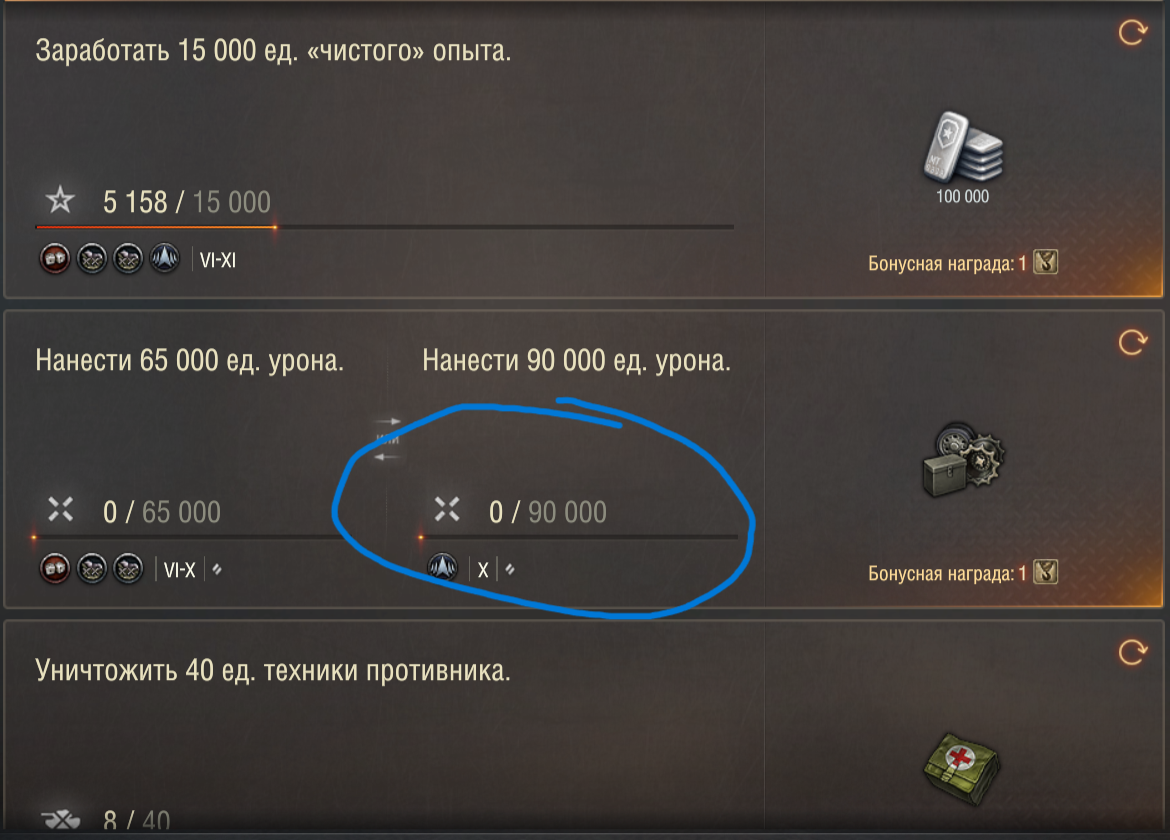
Task: Reroll the destroy 40 vehicles mission
Action: [x=1132, y=652]
